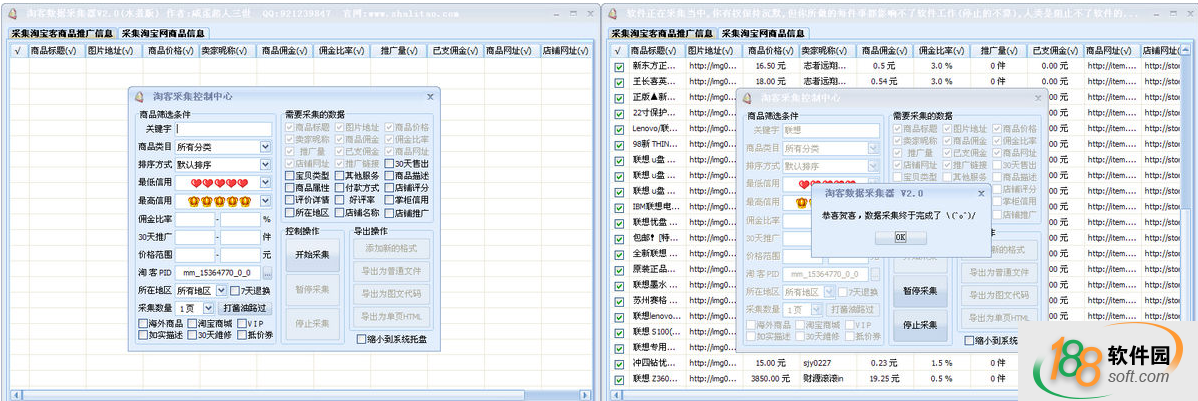Check the 好评率 option in left window

click(338, 199)
